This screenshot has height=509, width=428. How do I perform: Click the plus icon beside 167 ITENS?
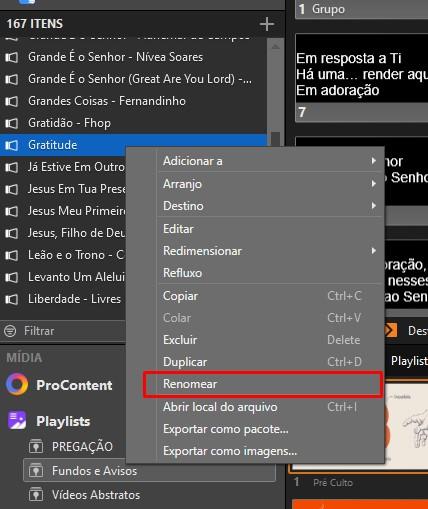[267, 24]
